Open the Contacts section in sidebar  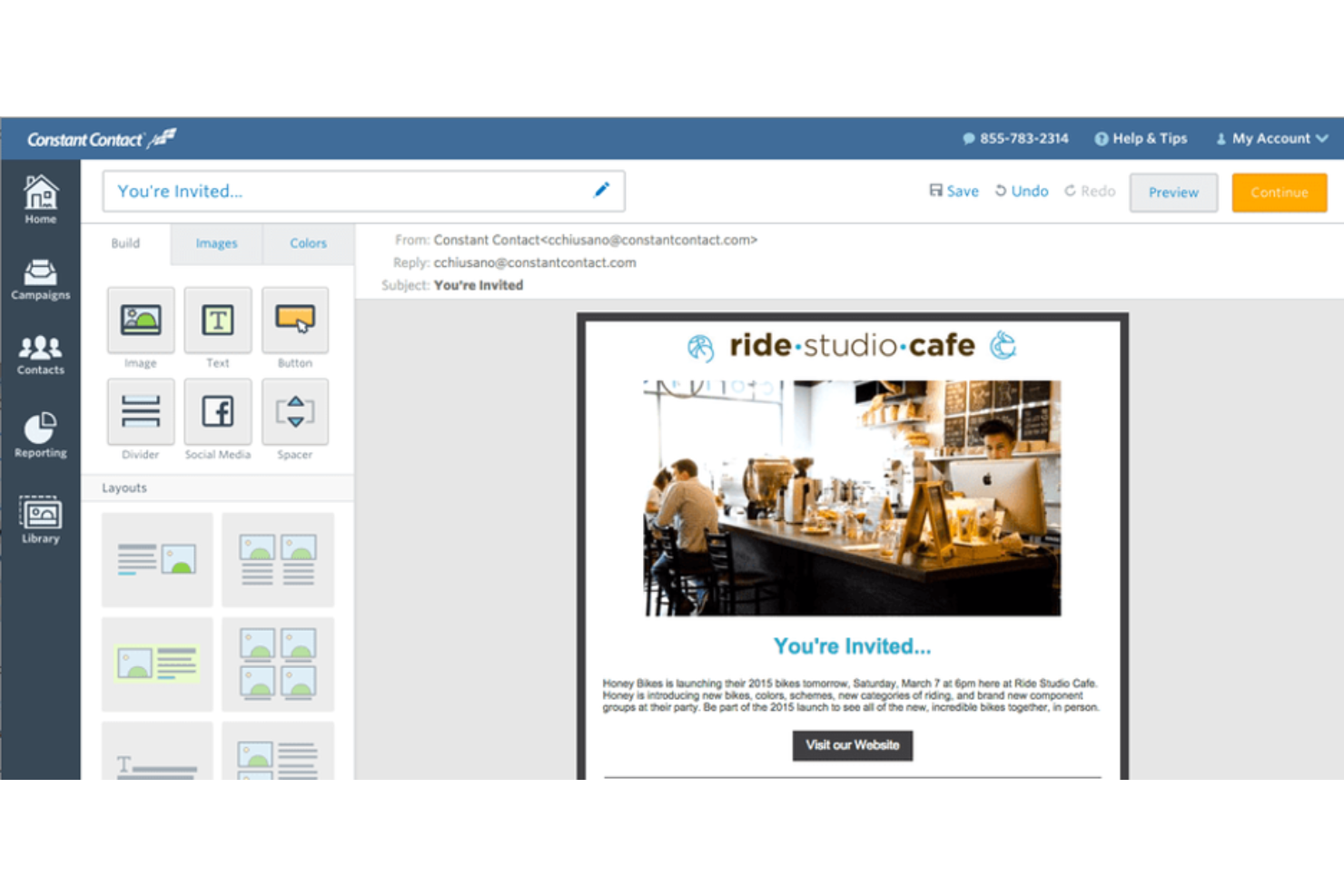tap(40, 354)
